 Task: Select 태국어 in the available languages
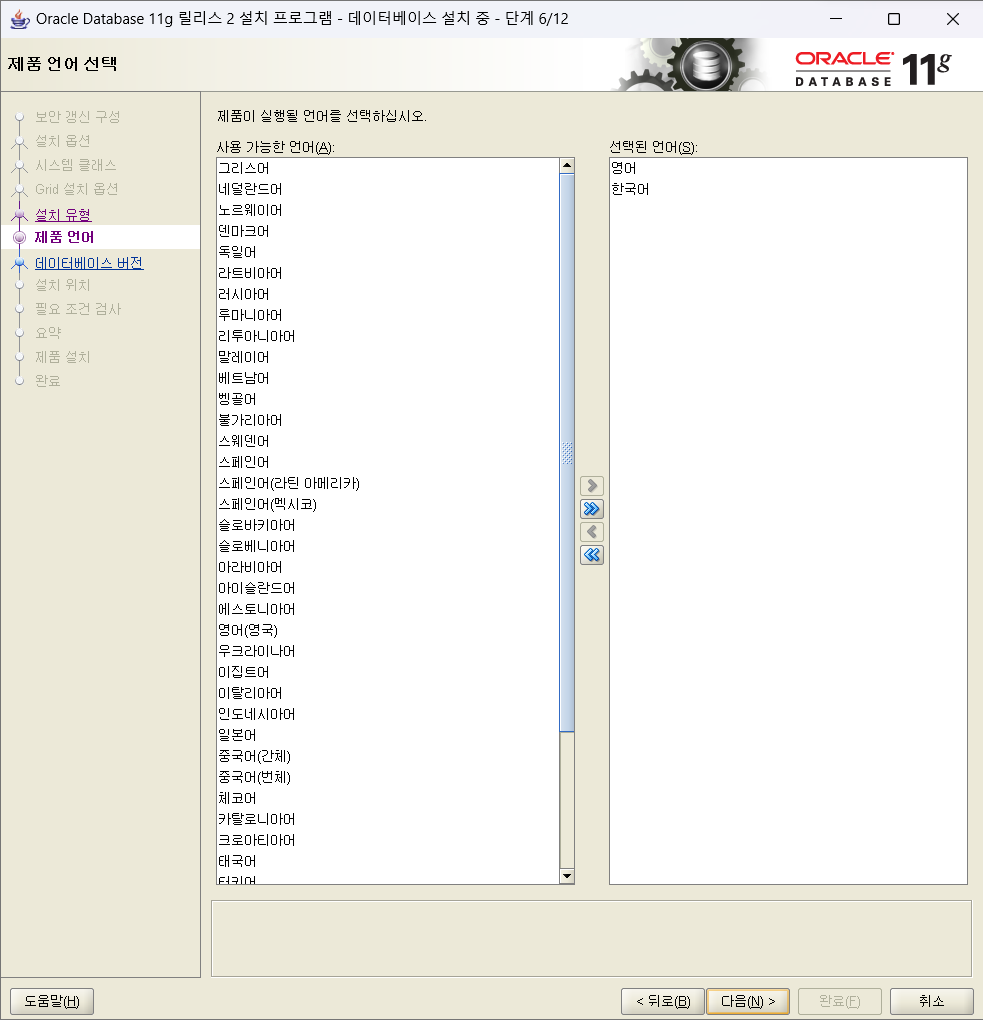[x=388, y=861]
